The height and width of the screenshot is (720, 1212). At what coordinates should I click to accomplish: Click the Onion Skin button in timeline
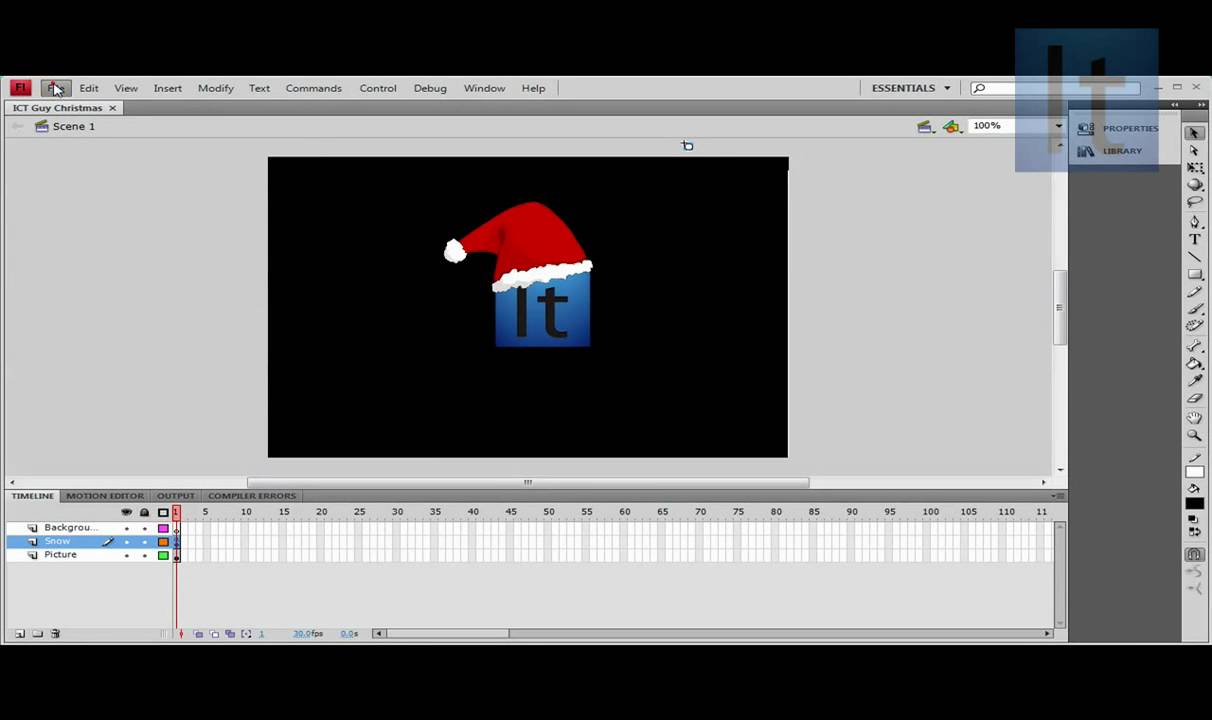point(198,634)
